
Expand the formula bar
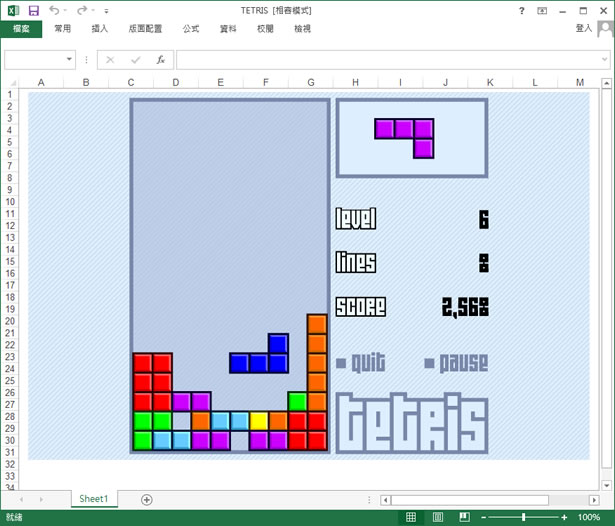(x=605, y=60)
